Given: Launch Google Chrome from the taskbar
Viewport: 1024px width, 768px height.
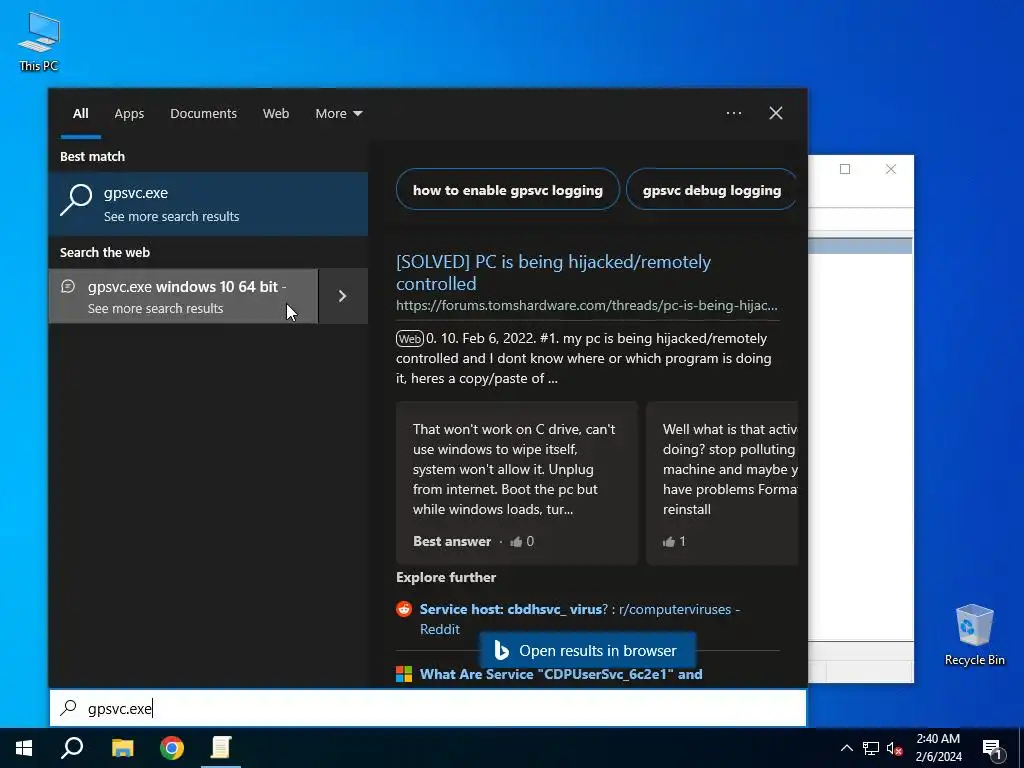Looking at the screenshot, I should tap(172, 748).
